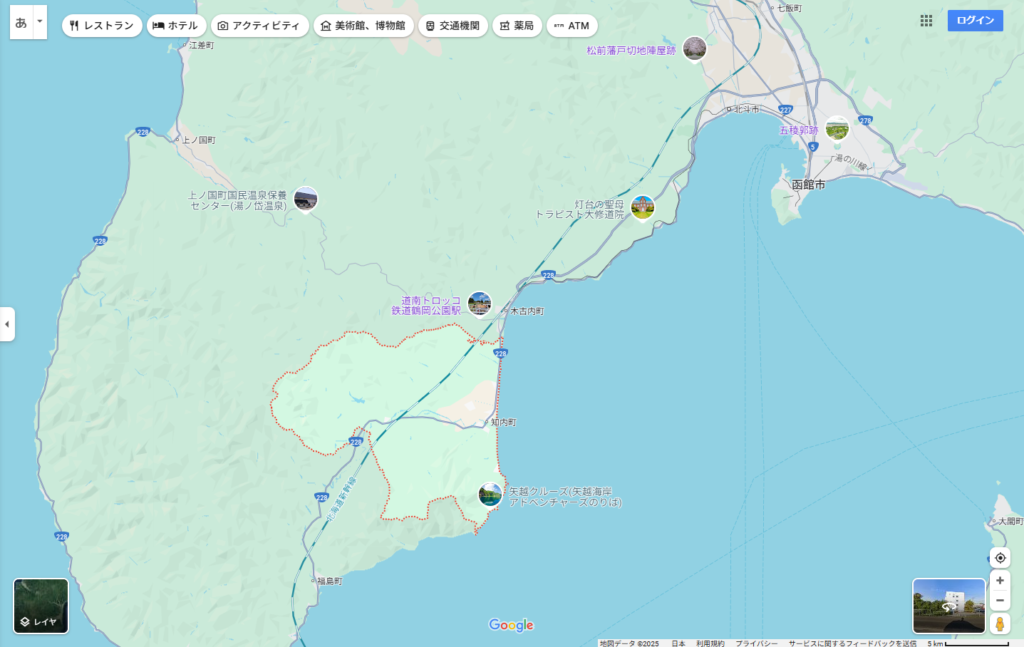Click the 道南トロッコ鉄道鶴岡公園駅 photo pin
Viewport: 1024px width, 647px height.
pos(479,304)
